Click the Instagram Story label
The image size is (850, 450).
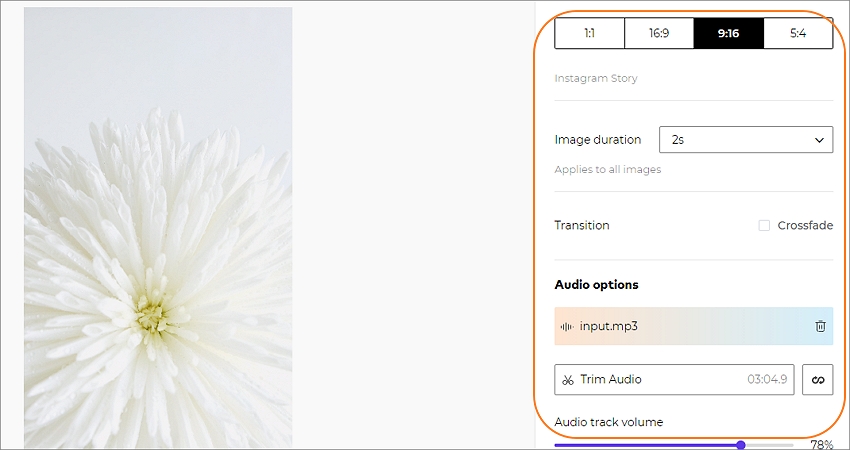596,78
